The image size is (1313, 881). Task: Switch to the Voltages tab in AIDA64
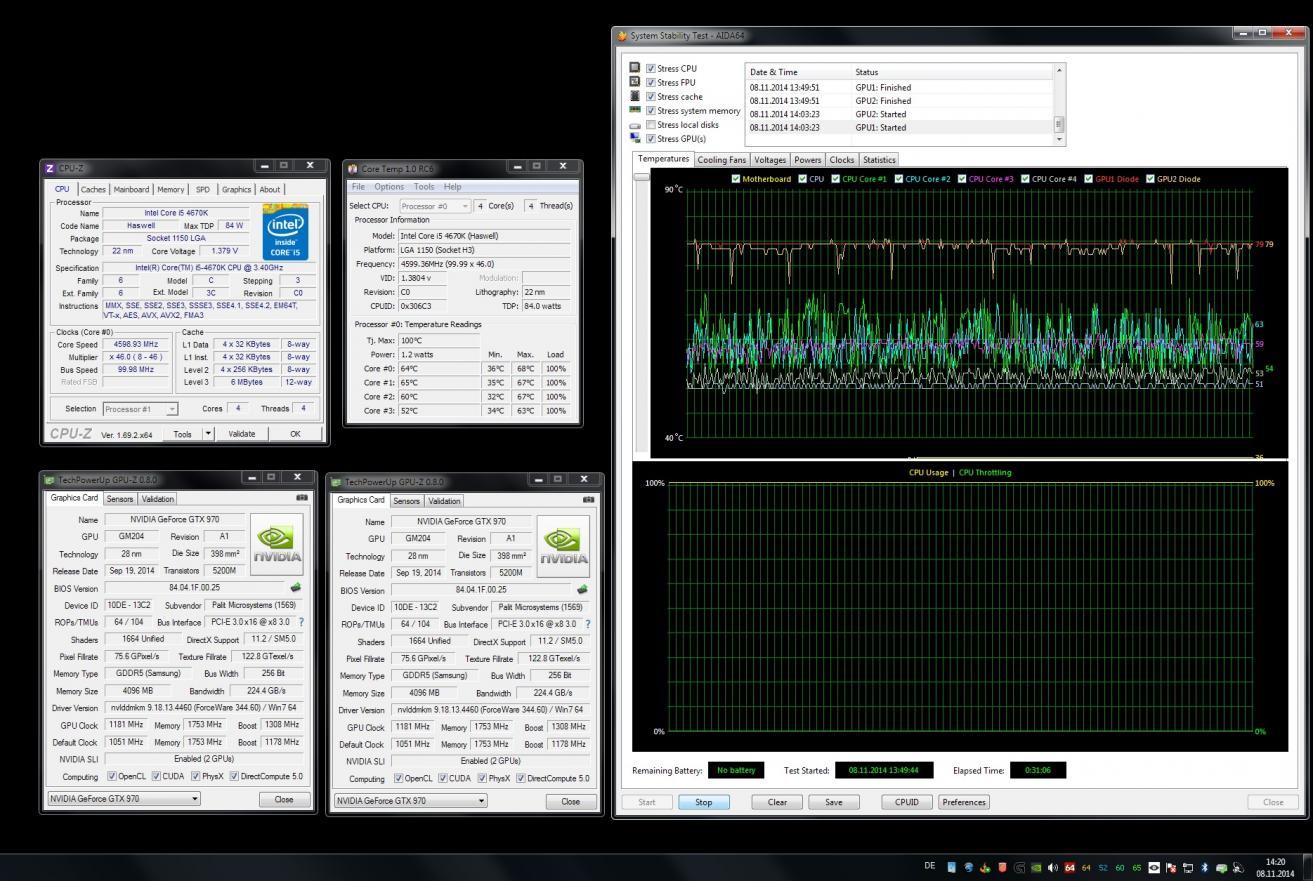point(769,159)
